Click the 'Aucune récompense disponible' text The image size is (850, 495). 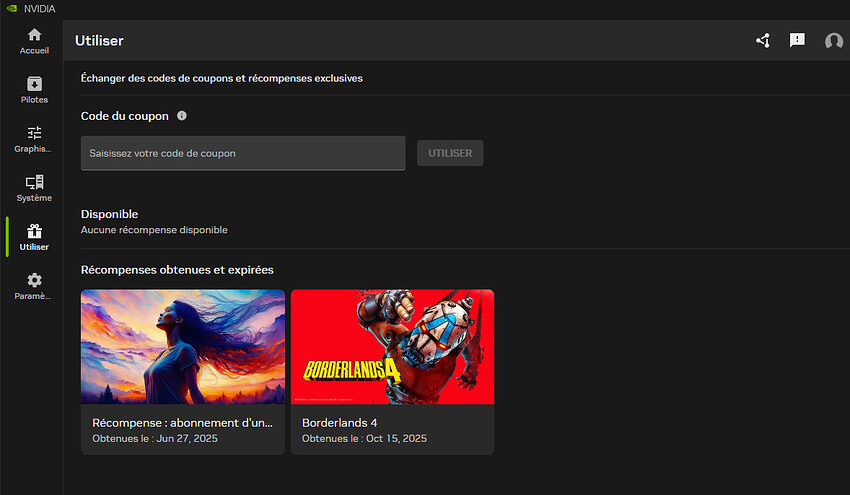[x=154, y=230]
